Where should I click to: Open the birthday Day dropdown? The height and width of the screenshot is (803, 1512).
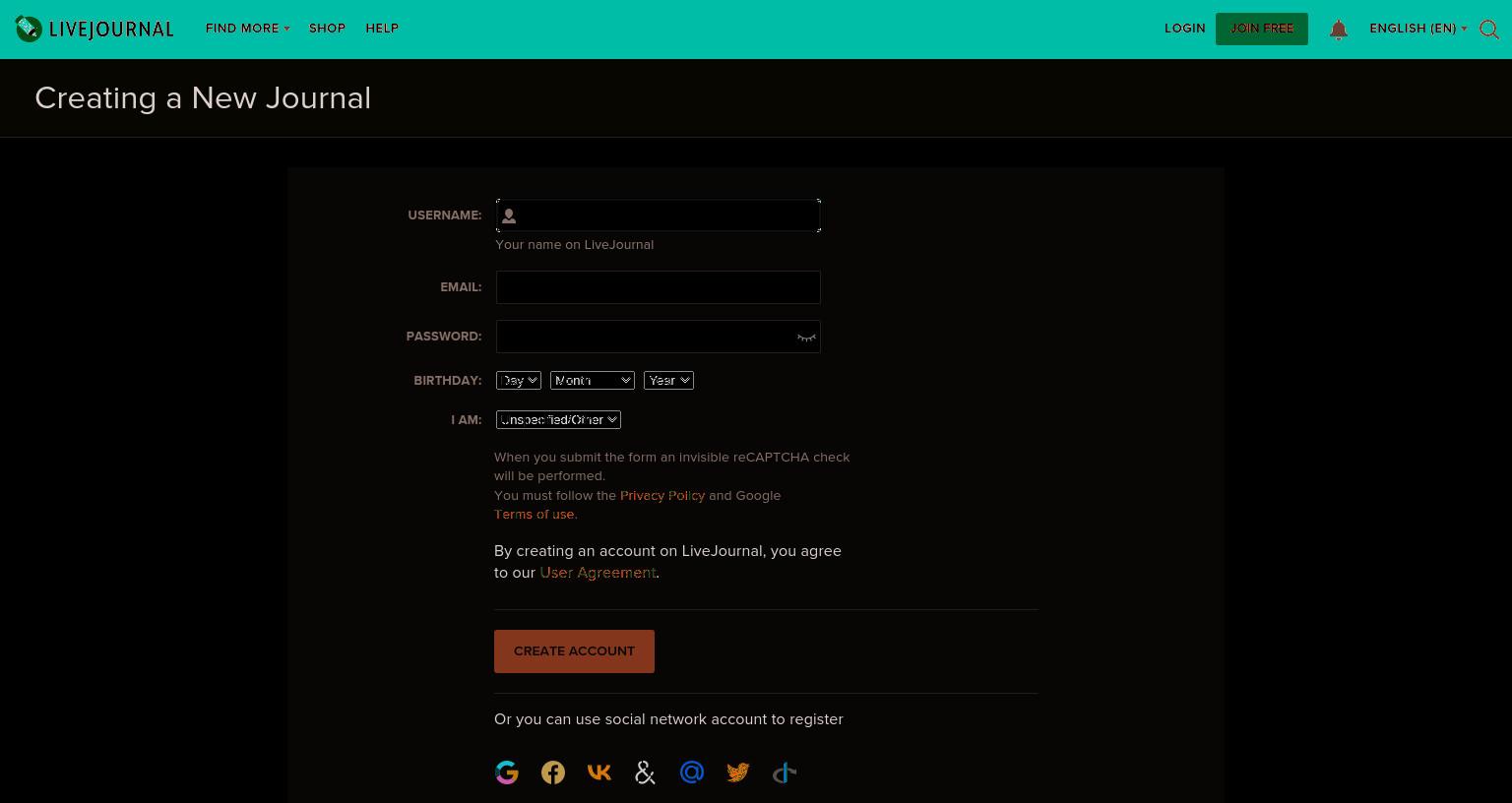coord(519,380)
